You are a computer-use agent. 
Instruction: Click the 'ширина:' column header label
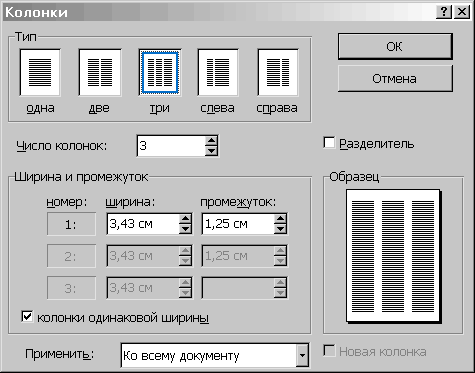pyautogui.click(x=130, y=202)
